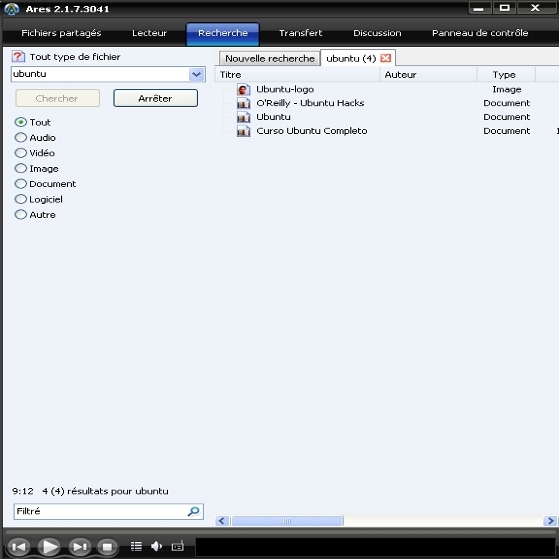The image size is (559, 559).
Task: Click left arrow of horizontal scrollbar
Action: (222, 521)
